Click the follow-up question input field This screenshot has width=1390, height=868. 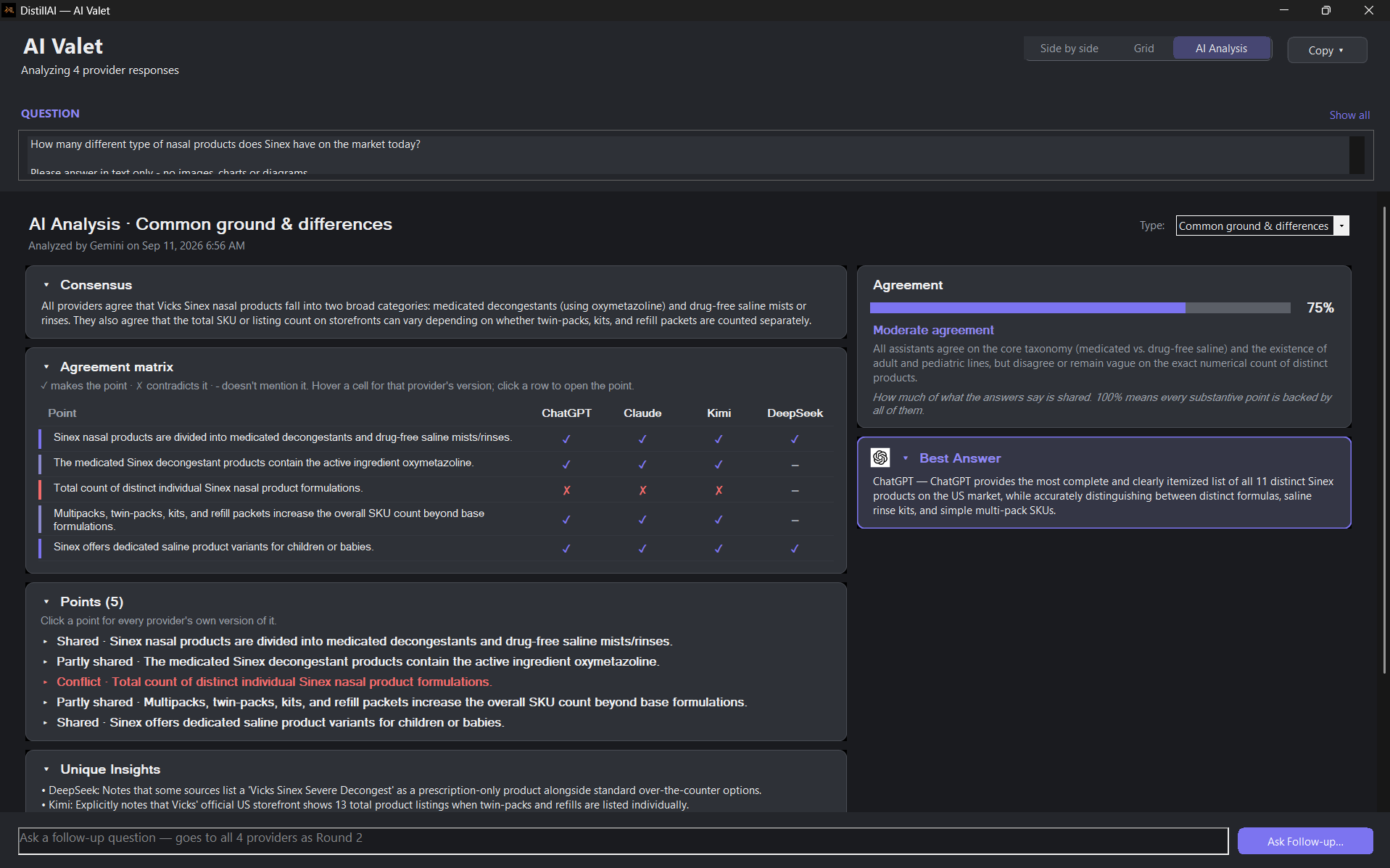[623, 840]
